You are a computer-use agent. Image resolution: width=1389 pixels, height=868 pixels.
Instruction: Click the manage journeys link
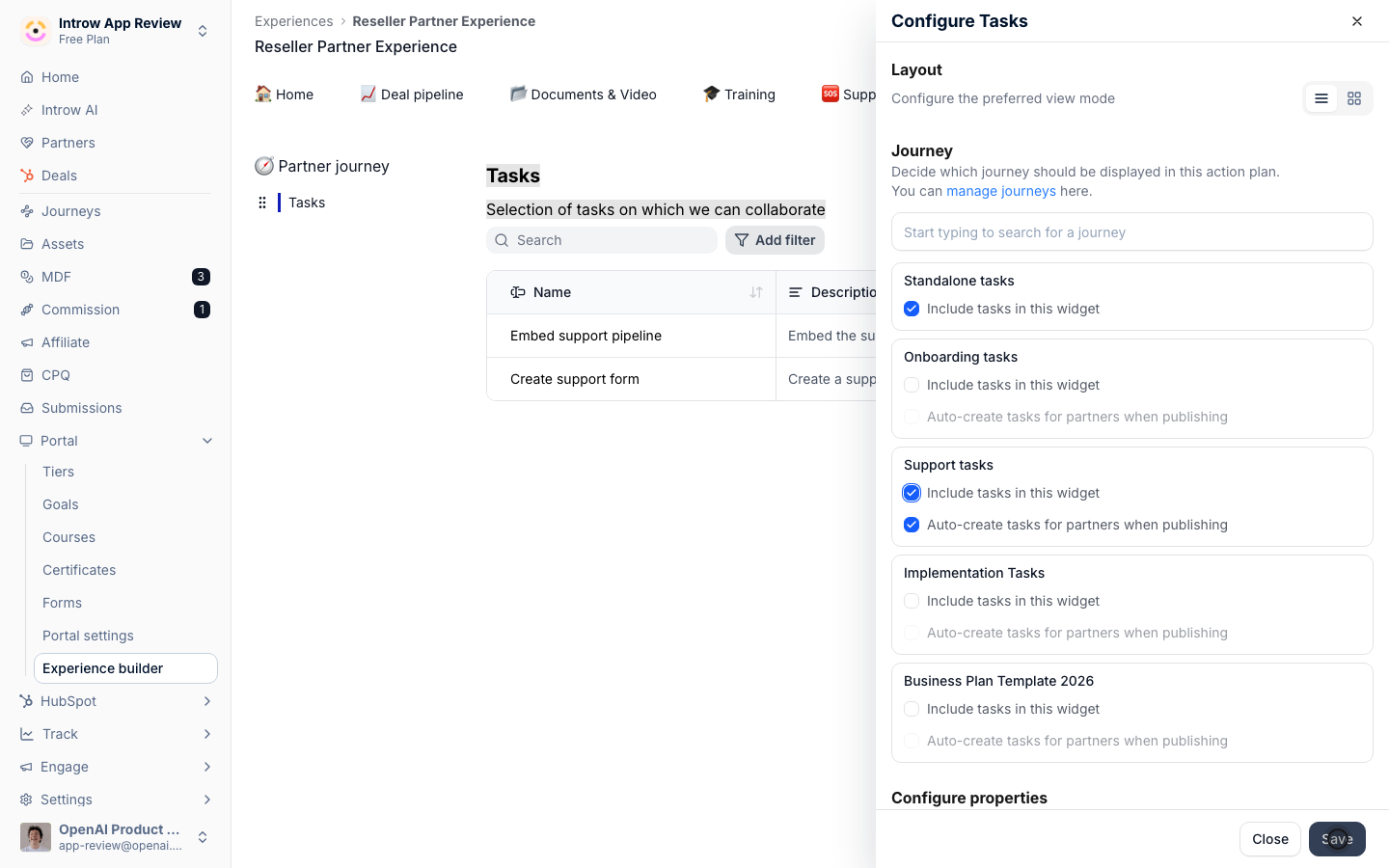pyautogui.click(x=1001, y=191)
